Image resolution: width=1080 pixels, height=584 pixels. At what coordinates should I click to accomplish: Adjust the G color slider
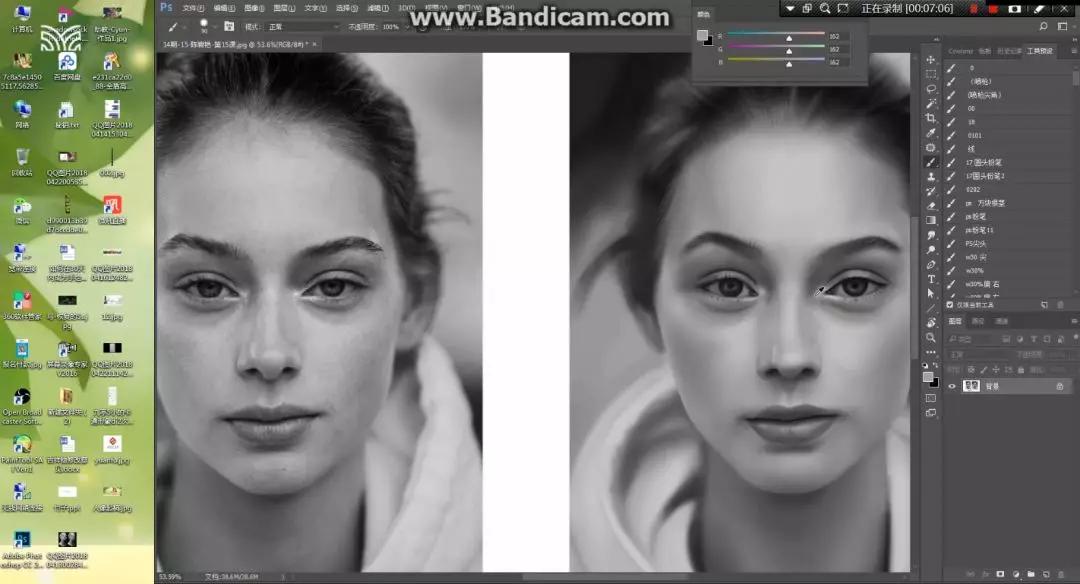[789, 50]
